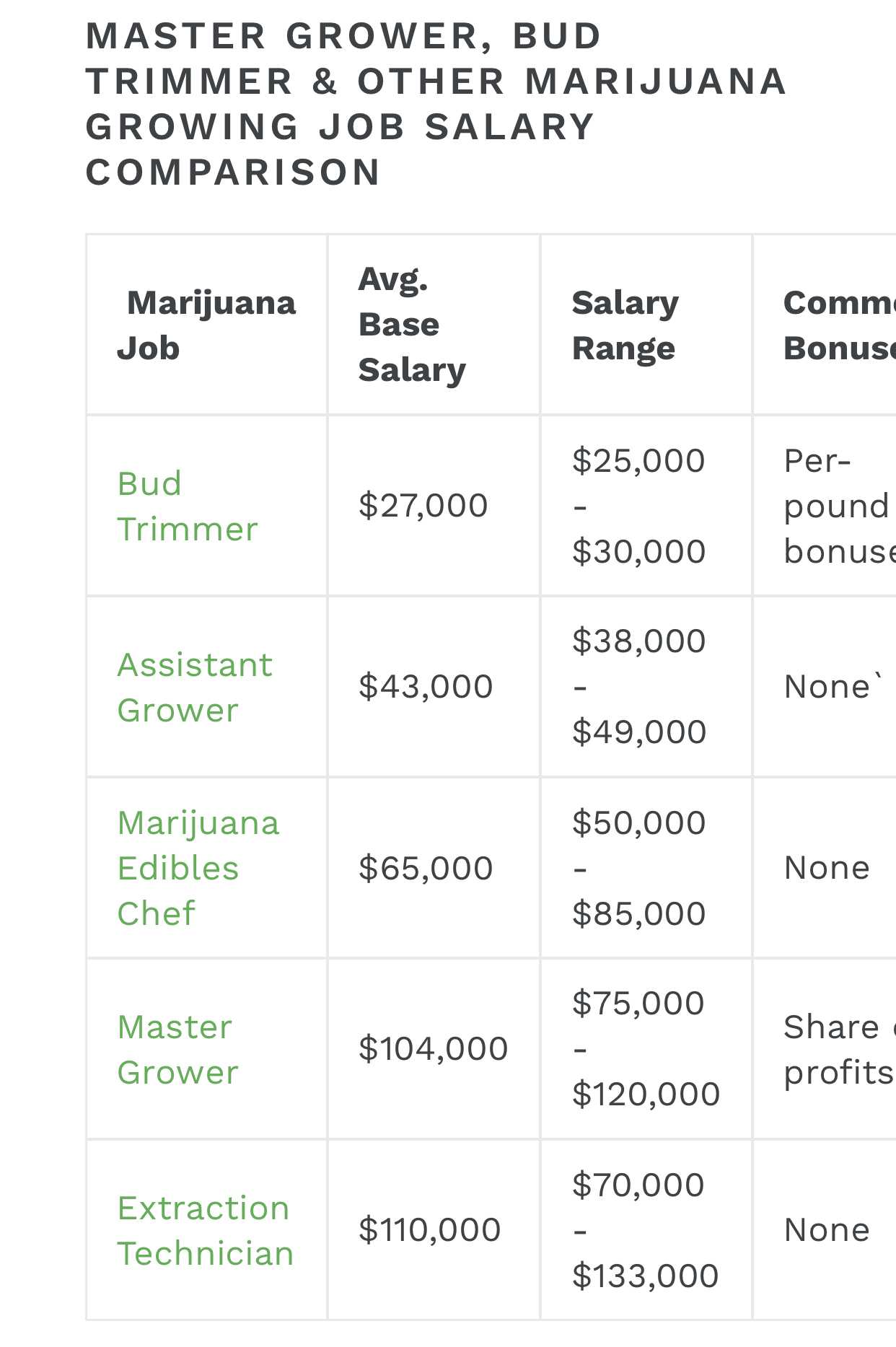Click the $75,000 - $120,000 range cell
Screen dimensions: 896x1347
pos(646,1048)
